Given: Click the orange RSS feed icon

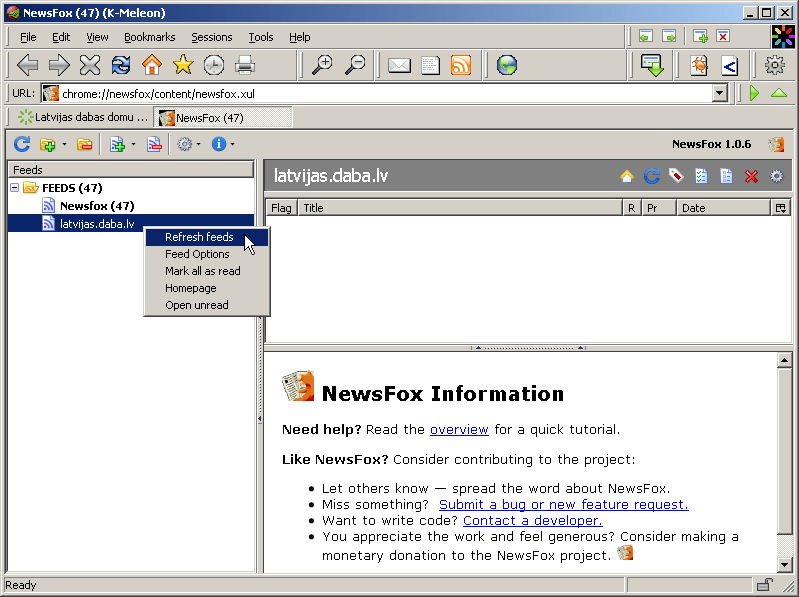Looking at the screenshot, I should [x=461, y=65].
